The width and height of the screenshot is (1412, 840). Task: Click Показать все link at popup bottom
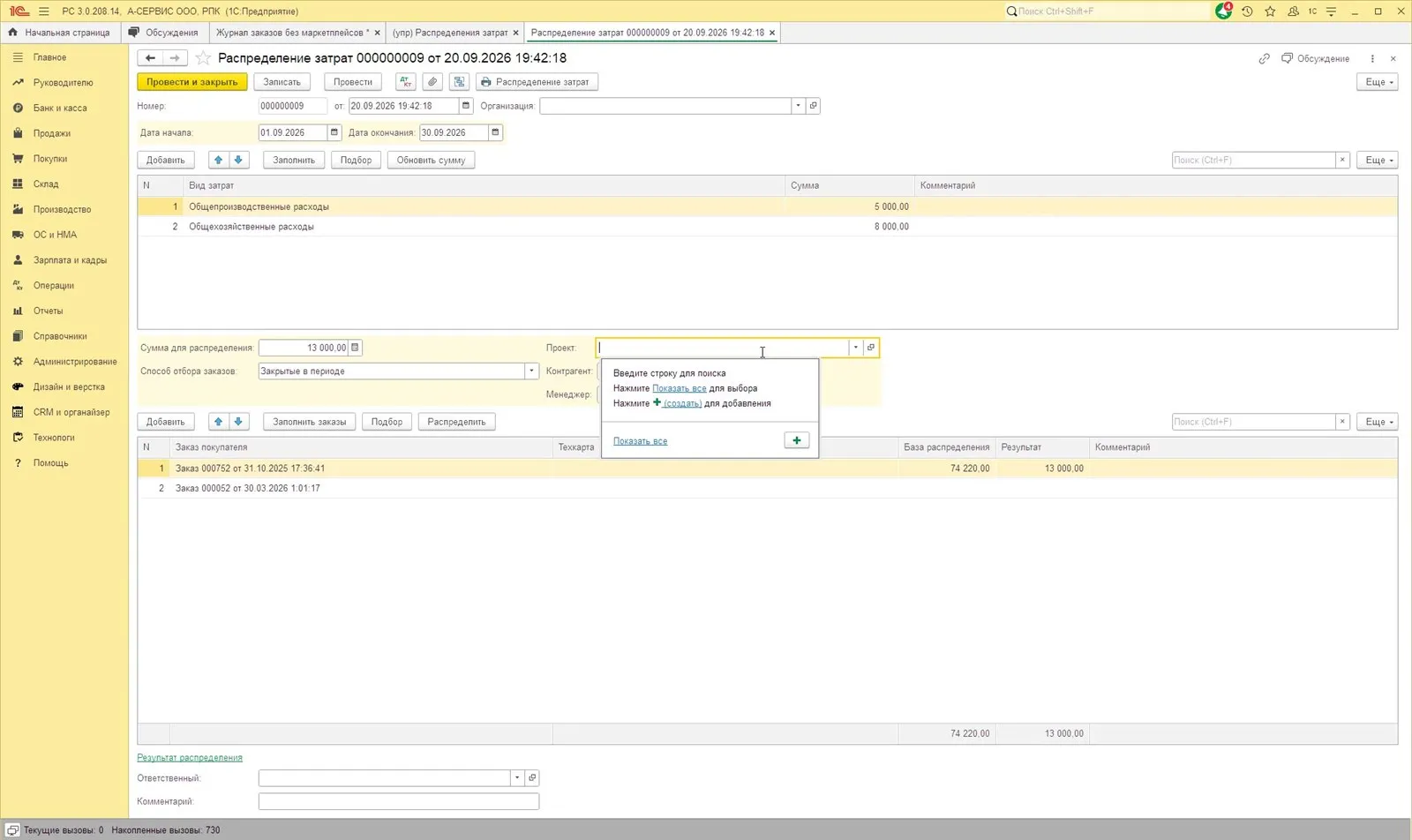point(640,441)
